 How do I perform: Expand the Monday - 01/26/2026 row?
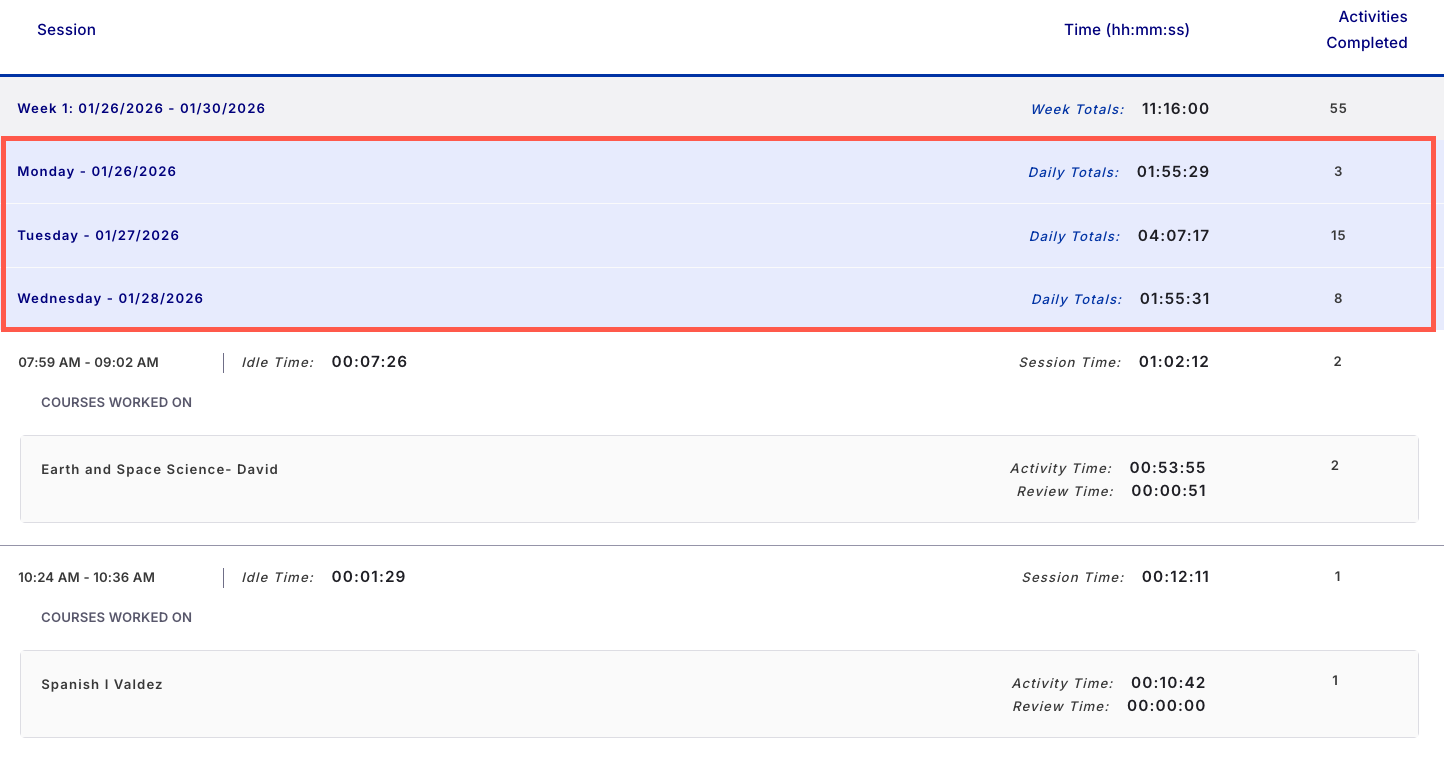(x=720, y=172)
